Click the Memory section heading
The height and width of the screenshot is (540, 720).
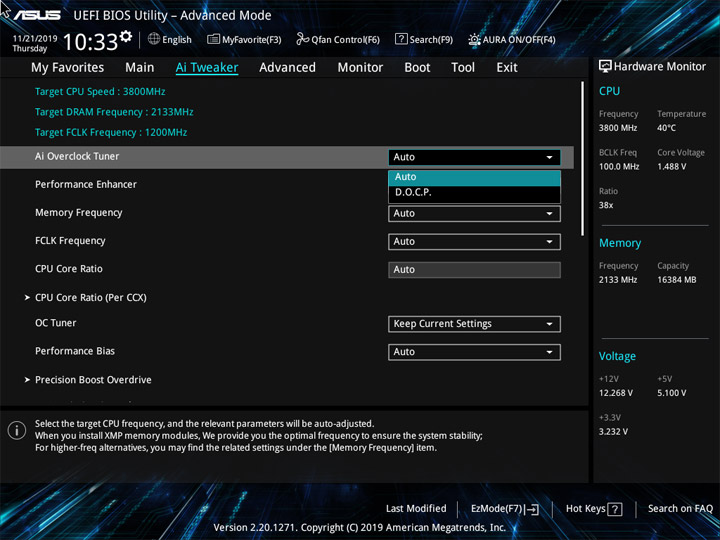point(620,243)
